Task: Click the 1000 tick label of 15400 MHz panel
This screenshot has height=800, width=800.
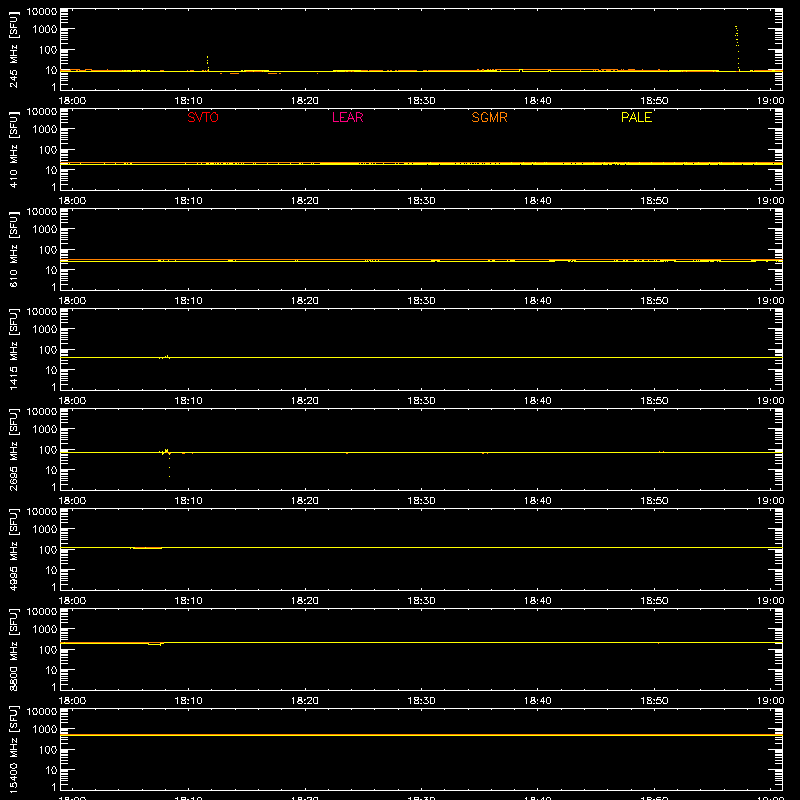Action: (45, 730)
